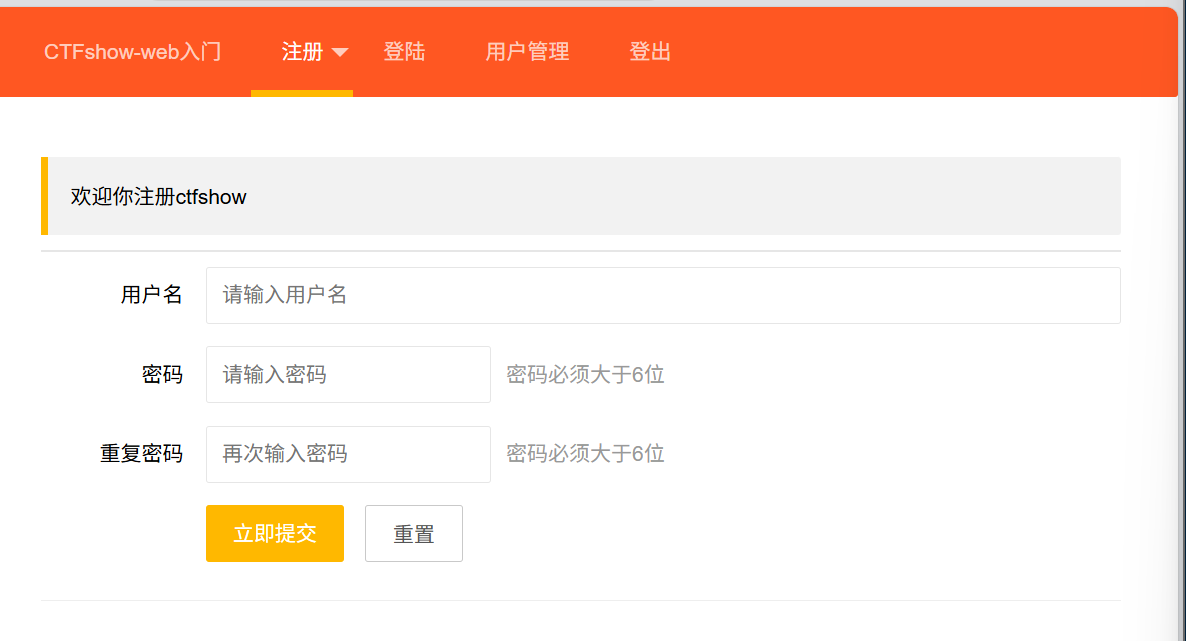The width and height of the screenshot is (1186, 641).
Task: Click the yellow bar left of welcome banner
Action: point(44,196)
